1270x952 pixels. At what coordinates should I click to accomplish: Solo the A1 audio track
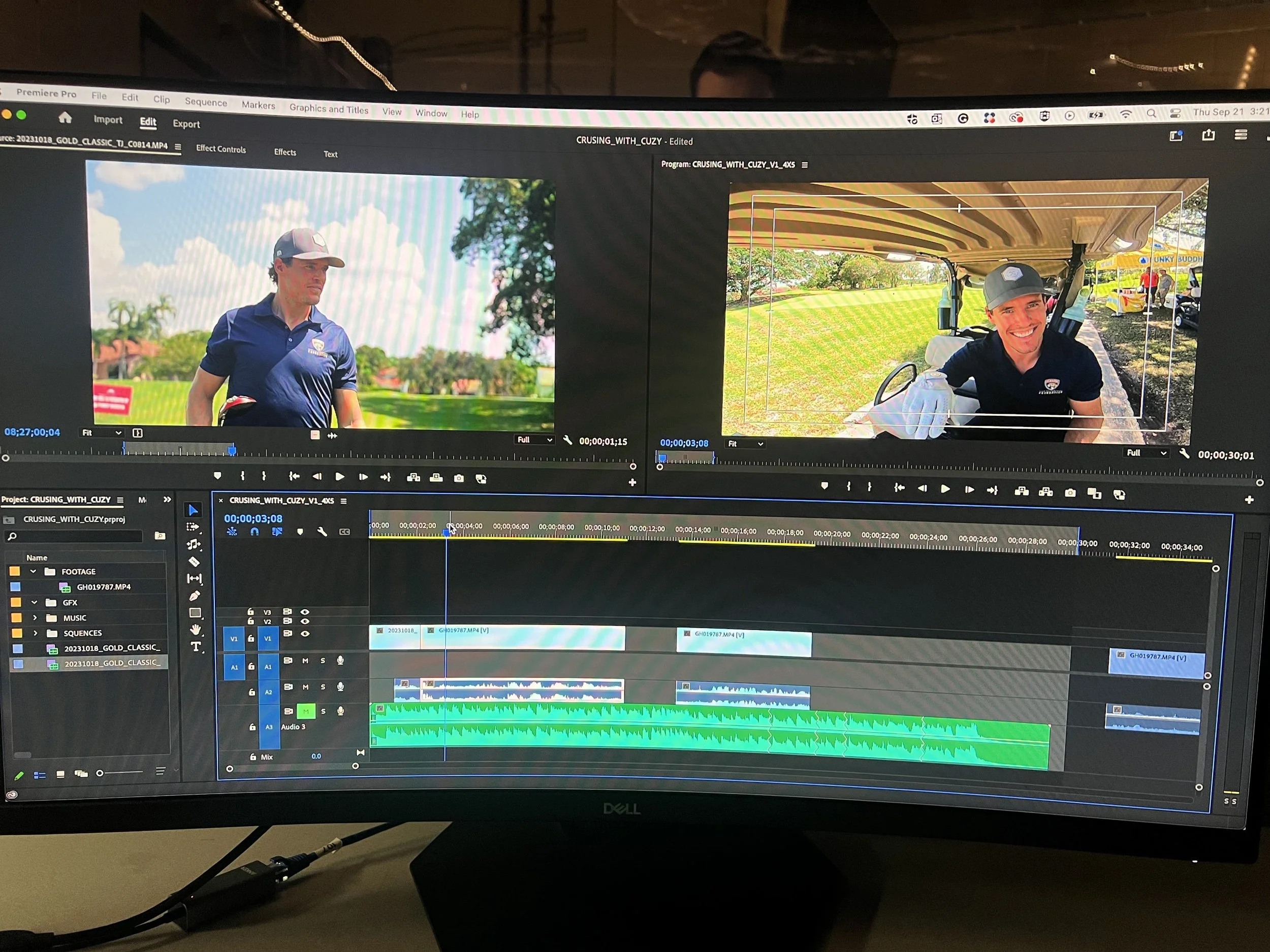(x=323, y=661)
